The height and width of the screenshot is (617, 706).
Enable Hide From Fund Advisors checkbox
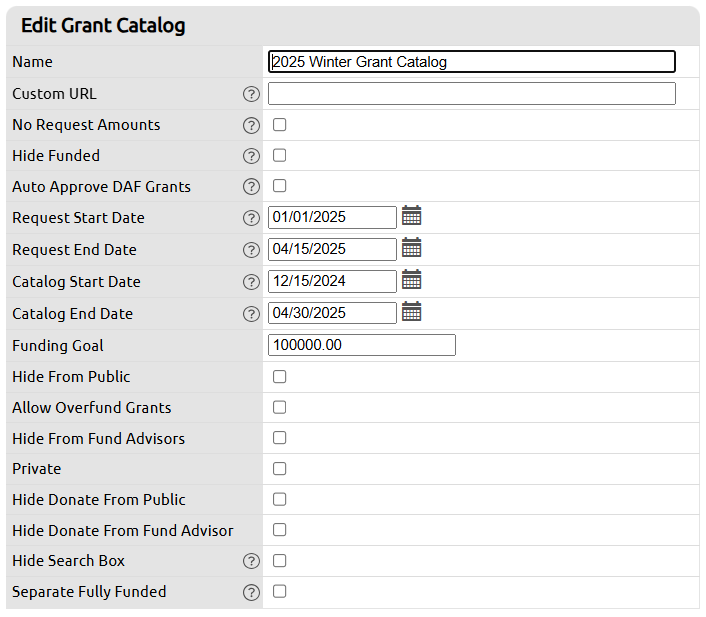click(280, 438)
